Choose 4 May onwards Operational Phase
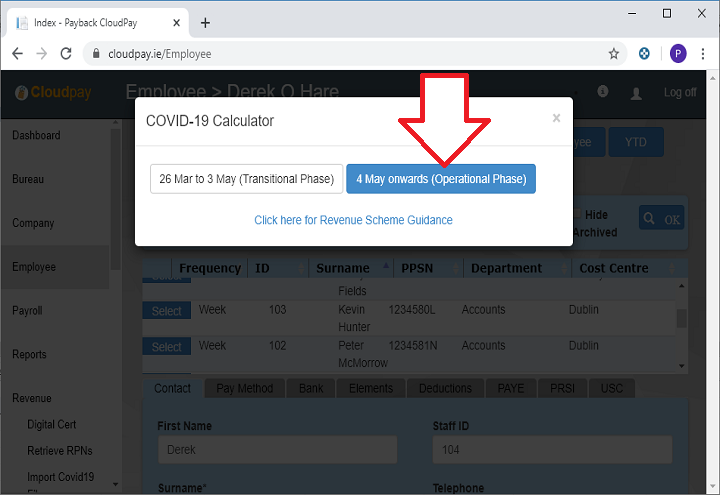The width and height of the screenshot is (720, 495). (441, 179)
